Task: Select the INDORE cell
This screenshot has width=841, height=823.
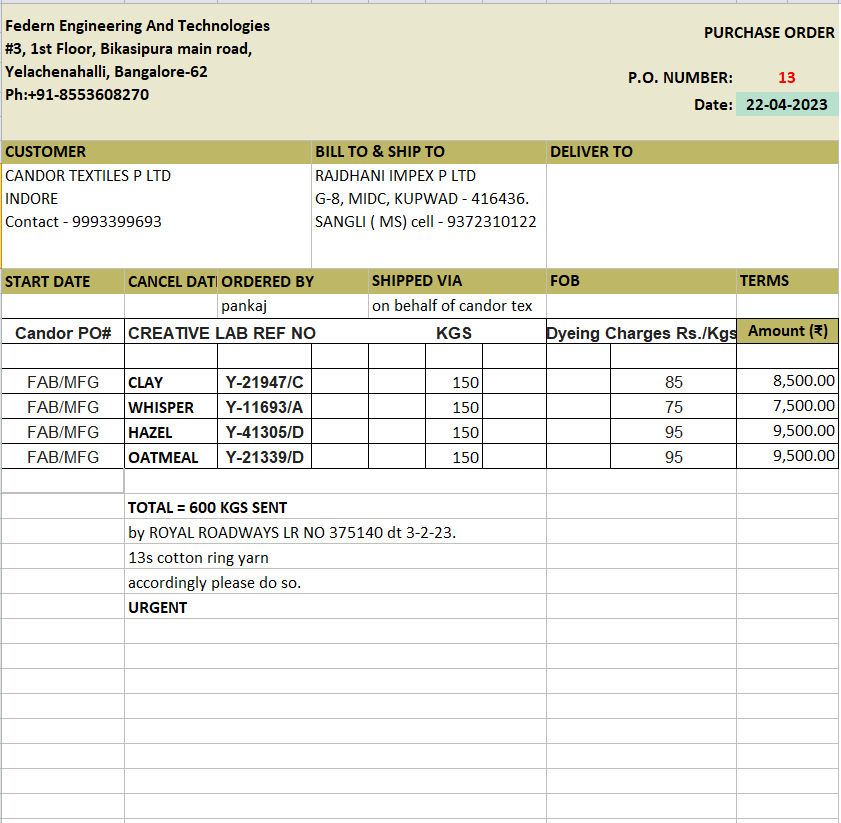Action: [32, 199]
